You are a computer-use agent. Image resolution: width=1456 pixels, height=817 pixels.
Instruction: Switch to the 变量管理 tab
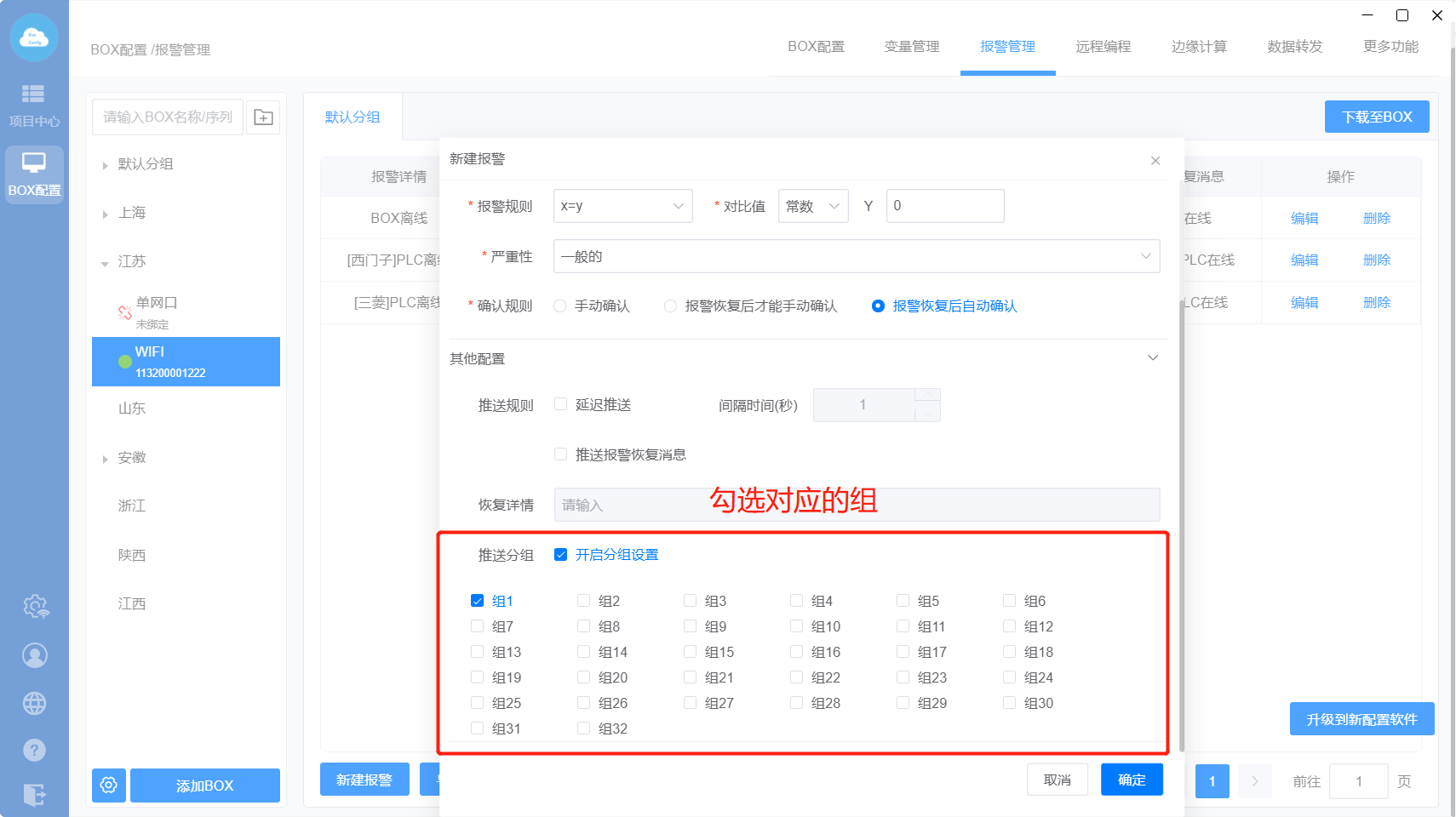click(911, 47)
